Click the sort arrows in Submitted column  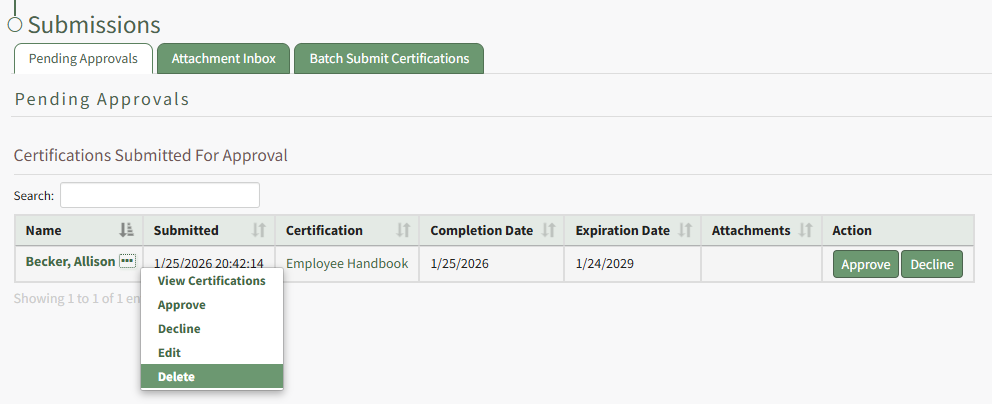[x=258, y=230]
